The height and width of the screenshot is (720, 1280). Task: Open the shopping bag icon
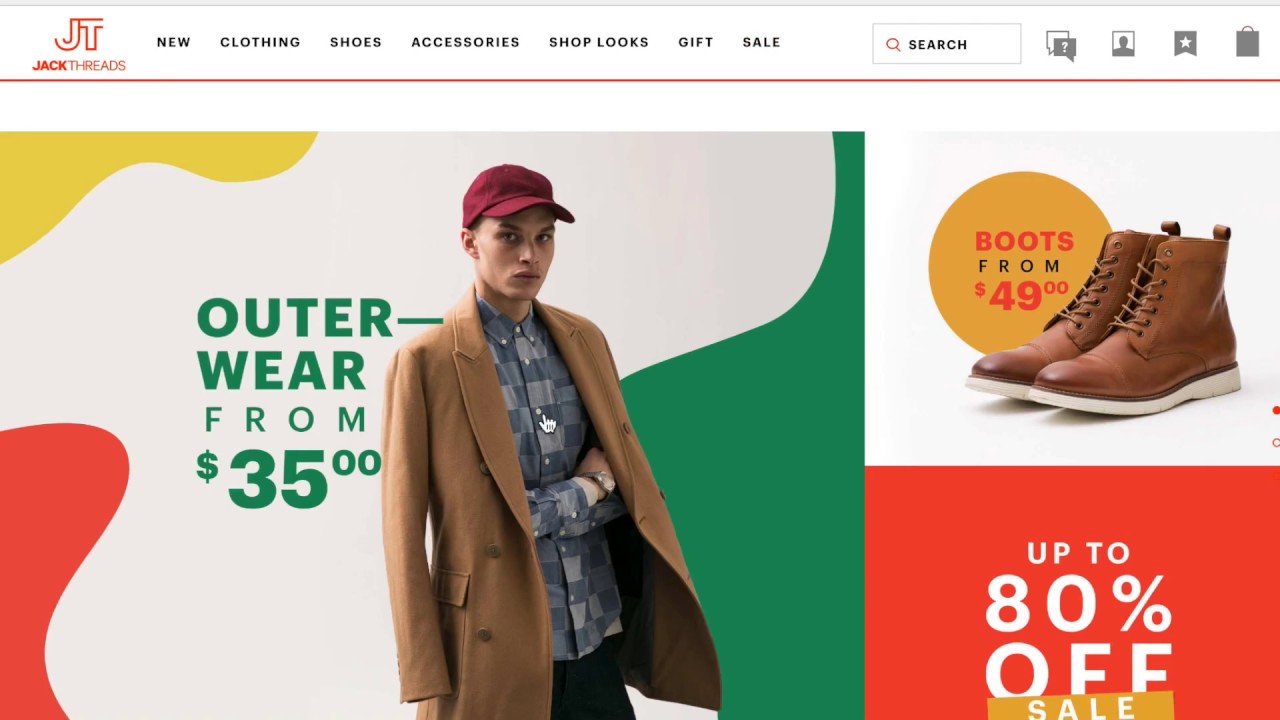(x=1247, y=42)
